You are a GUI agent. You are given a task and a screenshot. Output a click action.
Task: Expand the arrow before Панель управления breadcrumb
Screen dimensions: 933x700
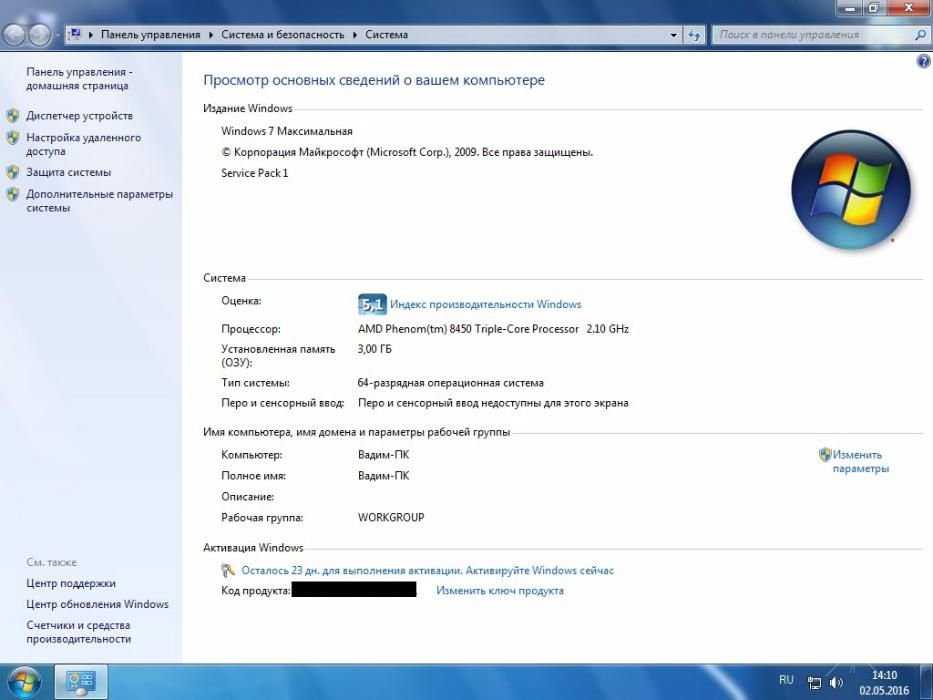[90, 35]
